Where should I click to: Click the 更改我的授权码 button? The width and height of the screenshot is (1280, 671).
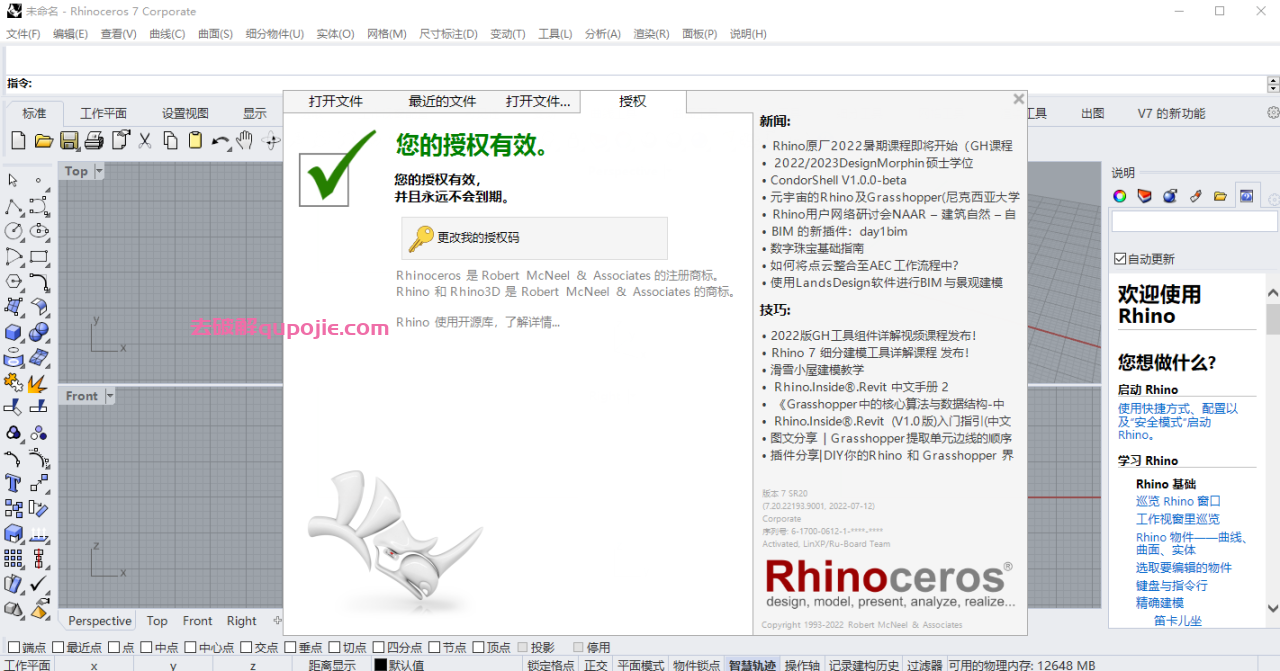point(534,238)
